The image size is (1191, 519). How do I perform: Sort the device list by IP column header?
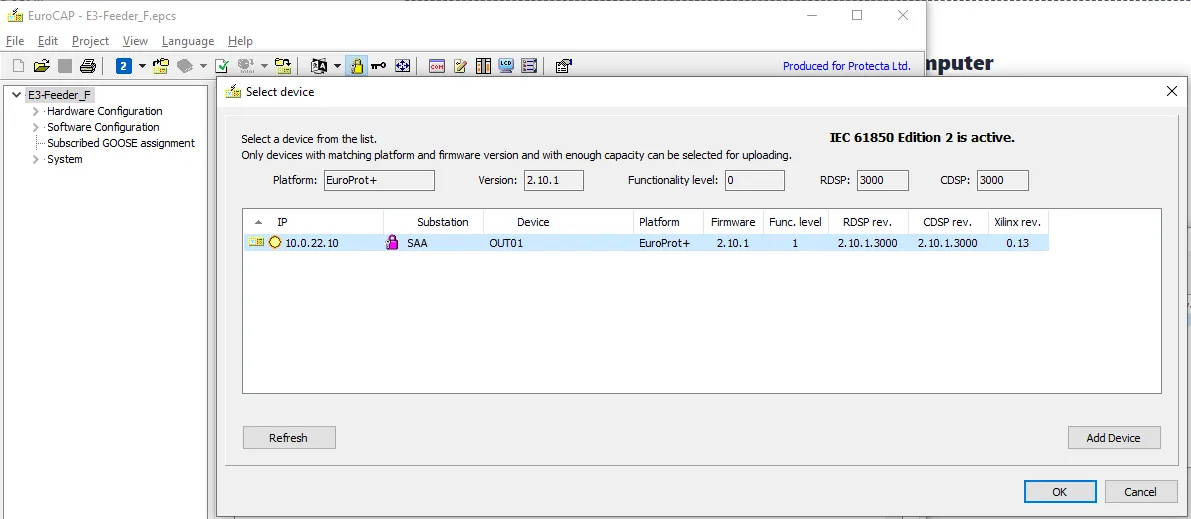(x=313, y=222)
